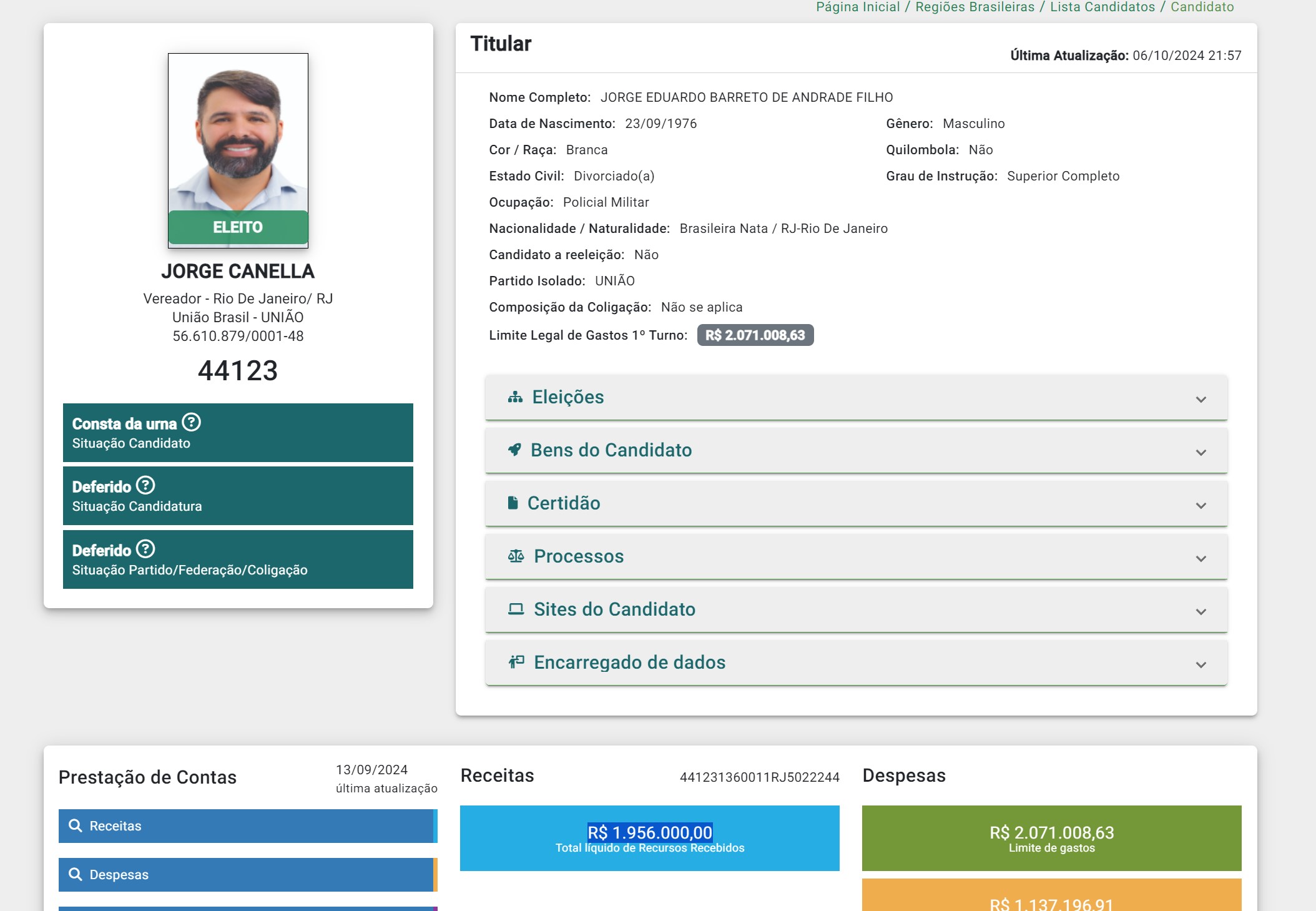Click help icon beside Deferido Situação Candidatura
The image size is (1316, 911).
click(145, 485)
